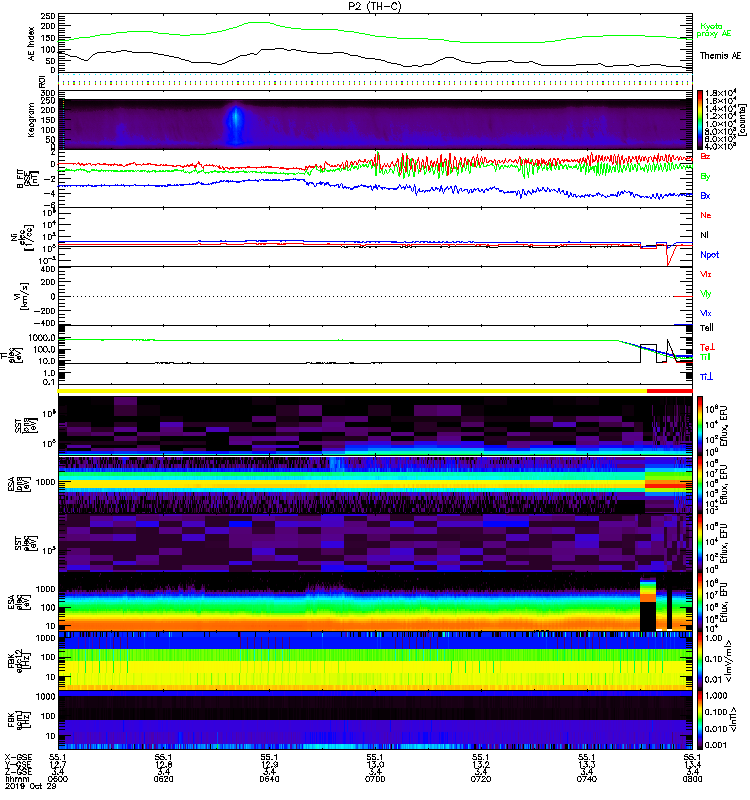This screenshot has width=750, height=800.
Task: Select the green "By" legend label
Action: 705,177
